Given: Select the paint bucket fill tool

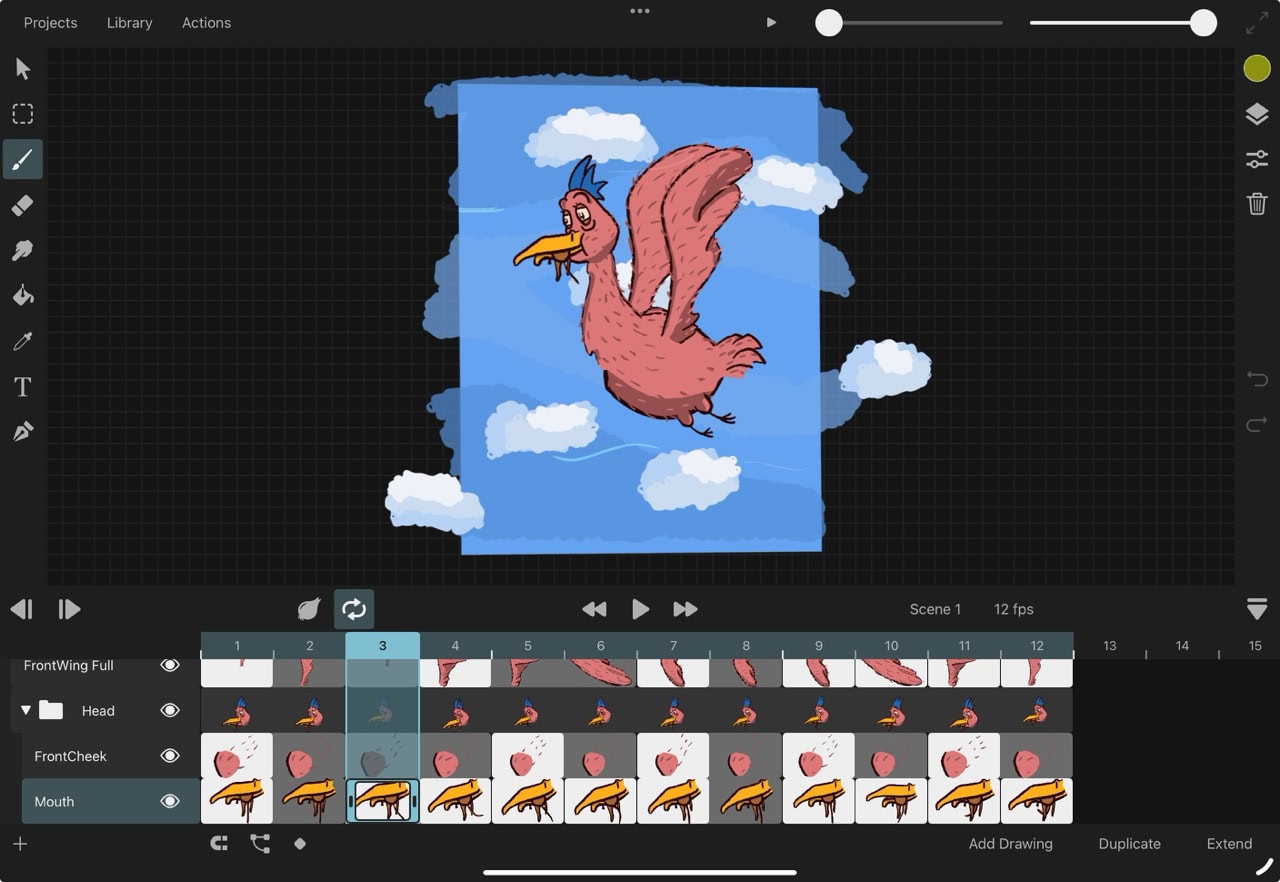Looking at the screenshot, I should (23, 295).
